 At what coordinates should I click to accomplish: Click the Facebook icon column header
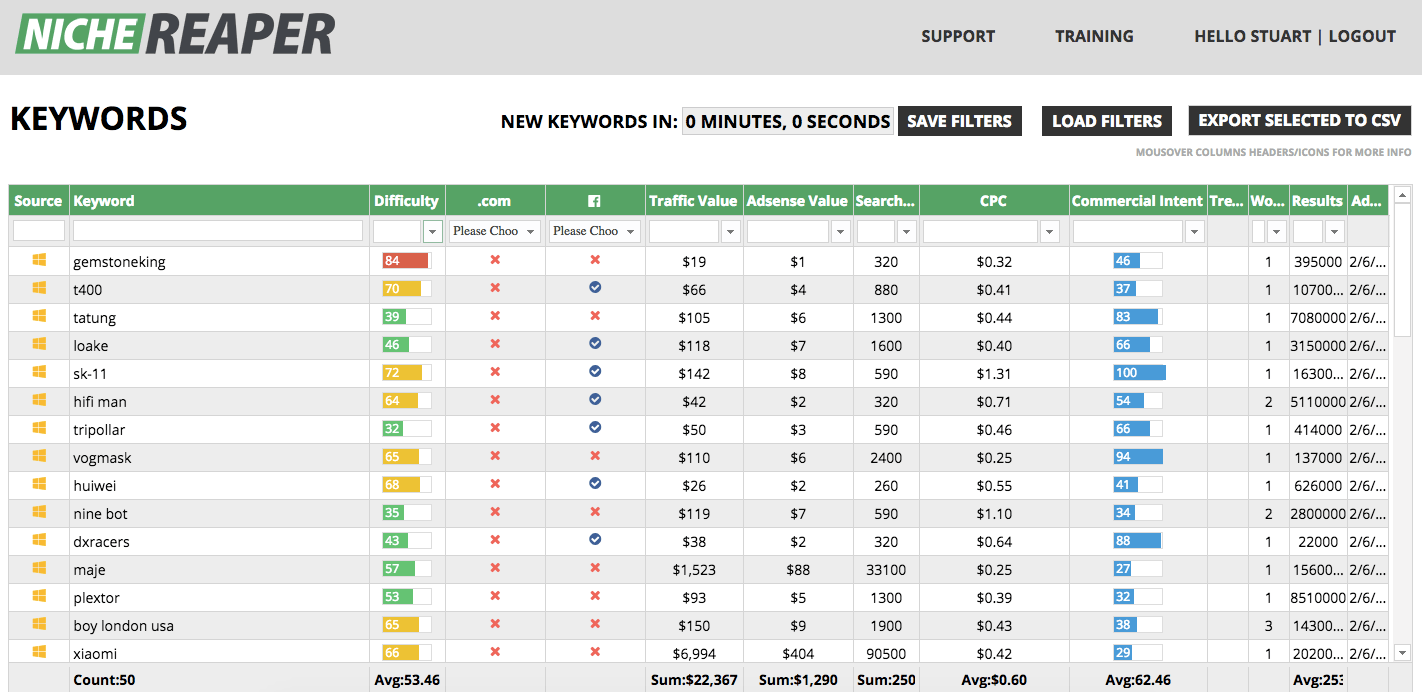tap(595, 201)
